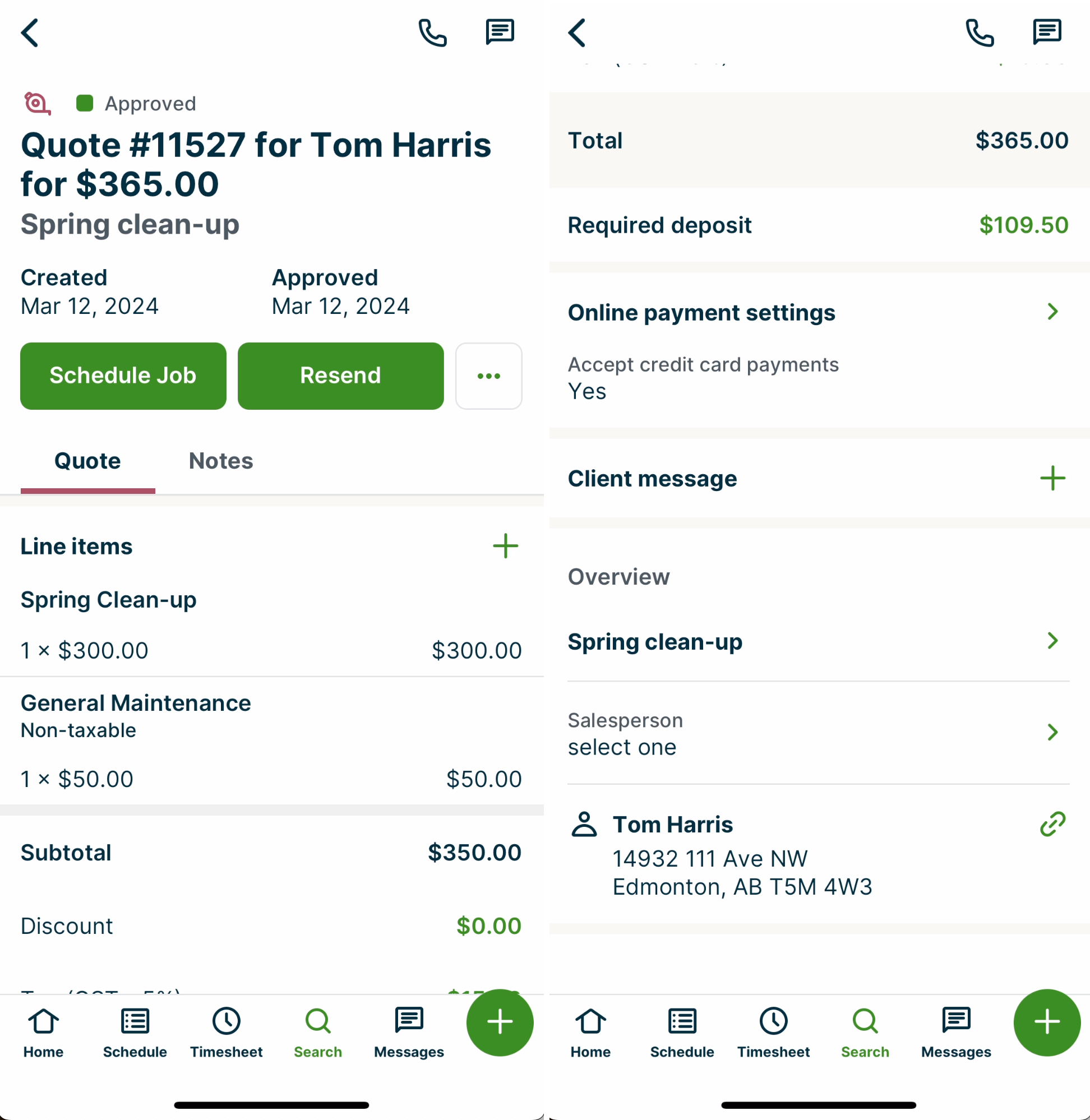Open Timesheet in left bottom navigation
This screenshot has height=1120, width=1090.
[x=226, y=1033]
